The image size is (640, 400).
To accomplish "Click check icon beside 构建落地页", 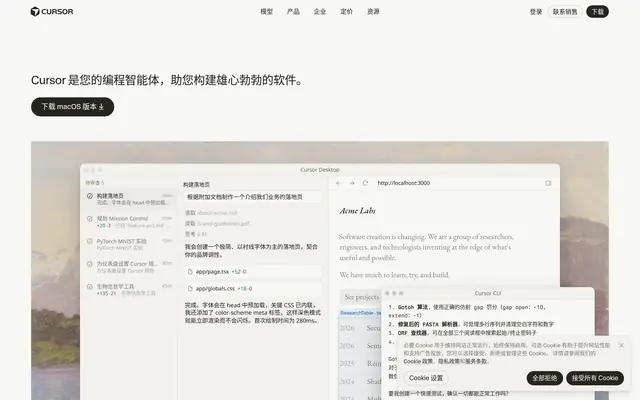I will pyautogui.click(x=90, y=196).
